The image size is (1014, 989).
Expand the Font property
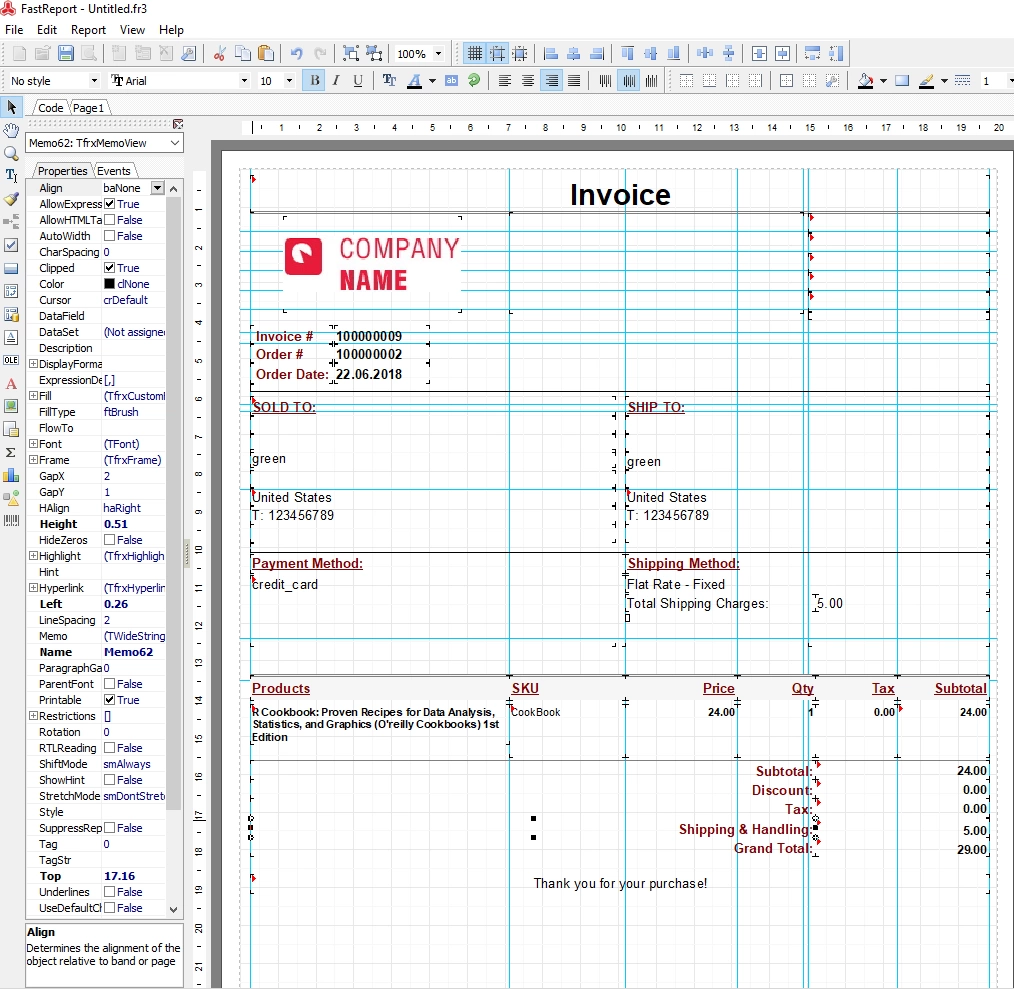click(x=33, y=444)
